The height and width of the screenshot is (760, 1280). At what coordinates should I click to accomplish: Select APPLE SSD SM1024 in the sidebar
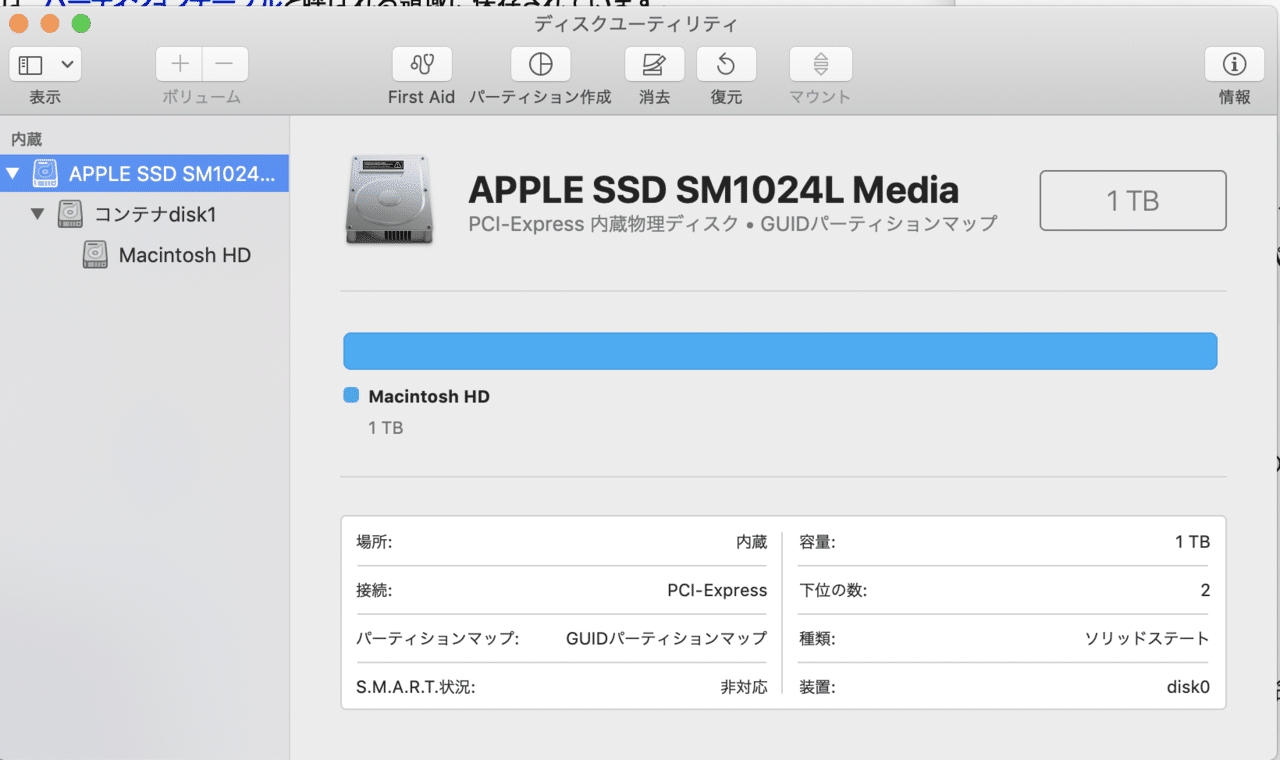(144, 174)
